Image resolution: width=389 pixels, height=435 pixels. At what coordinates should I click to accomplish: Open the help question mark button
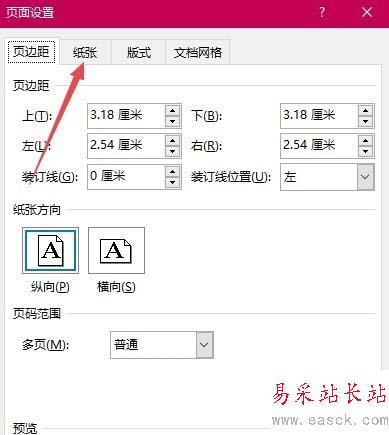(322, 13)
